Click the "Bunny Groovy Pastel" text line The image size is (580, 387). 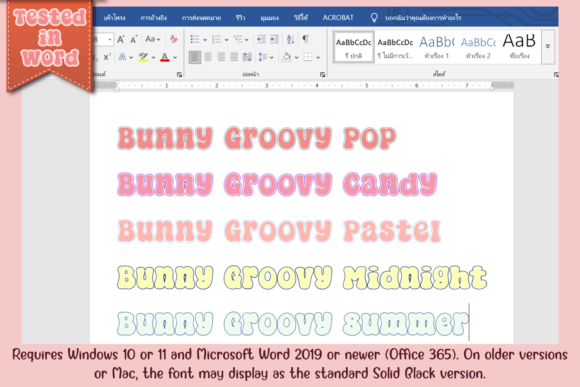[x=279, y=230]
